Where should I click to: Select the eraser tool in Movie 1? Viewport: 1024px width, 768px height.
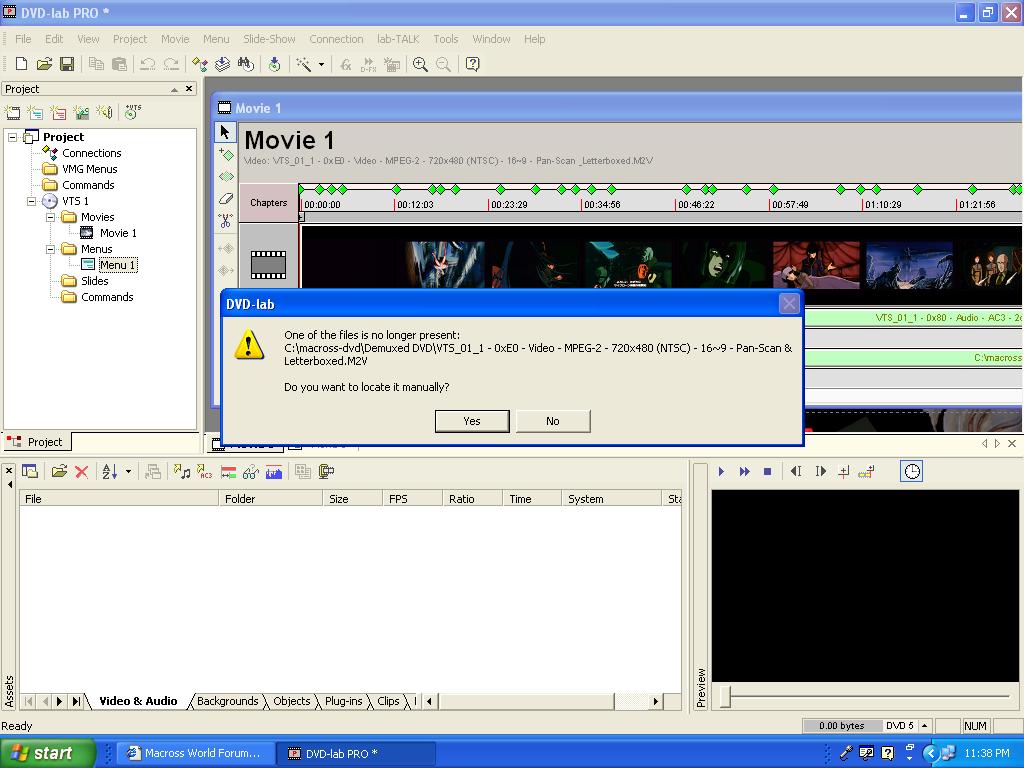pos(226,199)
